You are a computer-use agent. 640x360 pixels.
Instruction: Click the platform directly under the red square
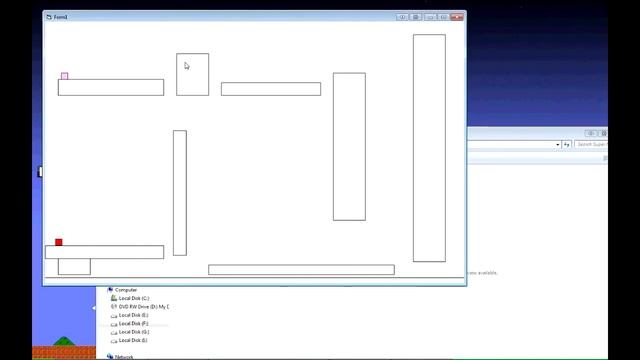pyautogui.click(x=104, y=252)
